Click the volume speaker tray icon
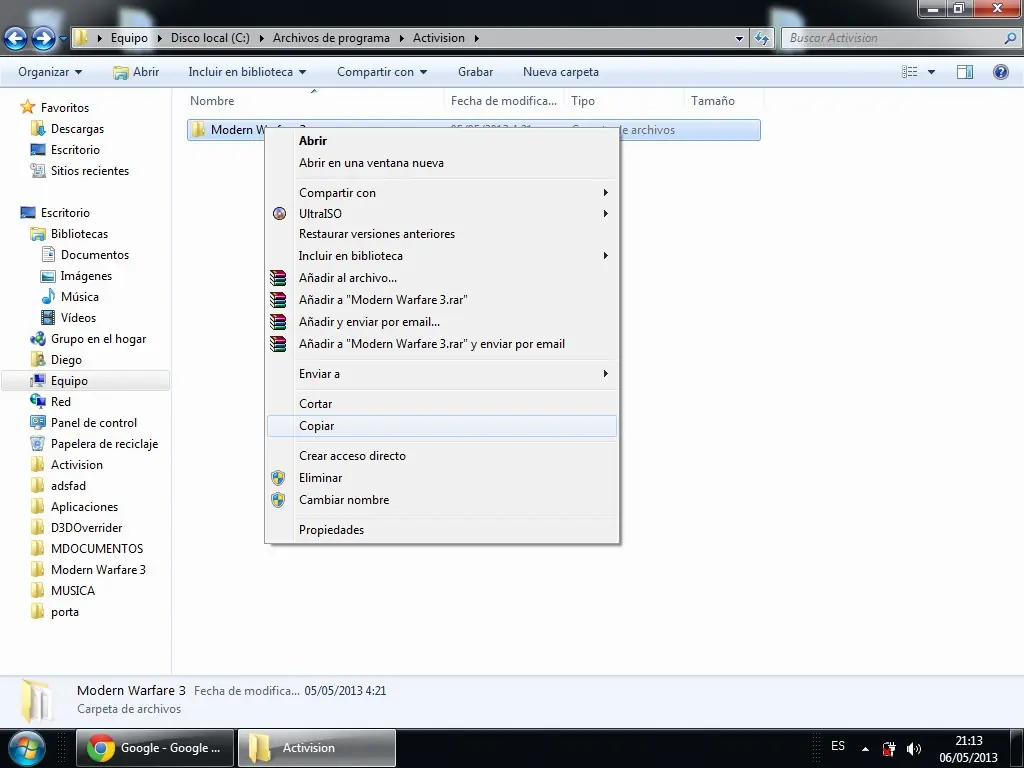The height and width of the screenshot is (768, 1024). (x=914, y=749)
